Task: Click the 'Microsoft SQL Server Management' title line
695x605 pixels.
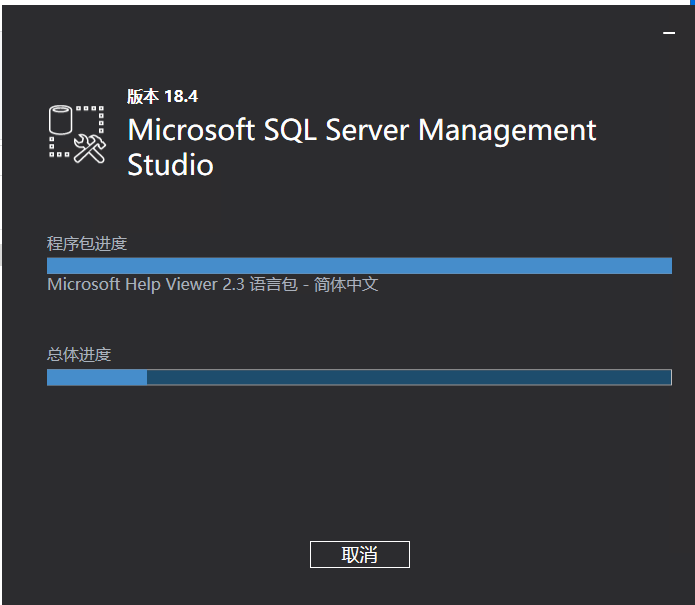Action: [362, 130]
